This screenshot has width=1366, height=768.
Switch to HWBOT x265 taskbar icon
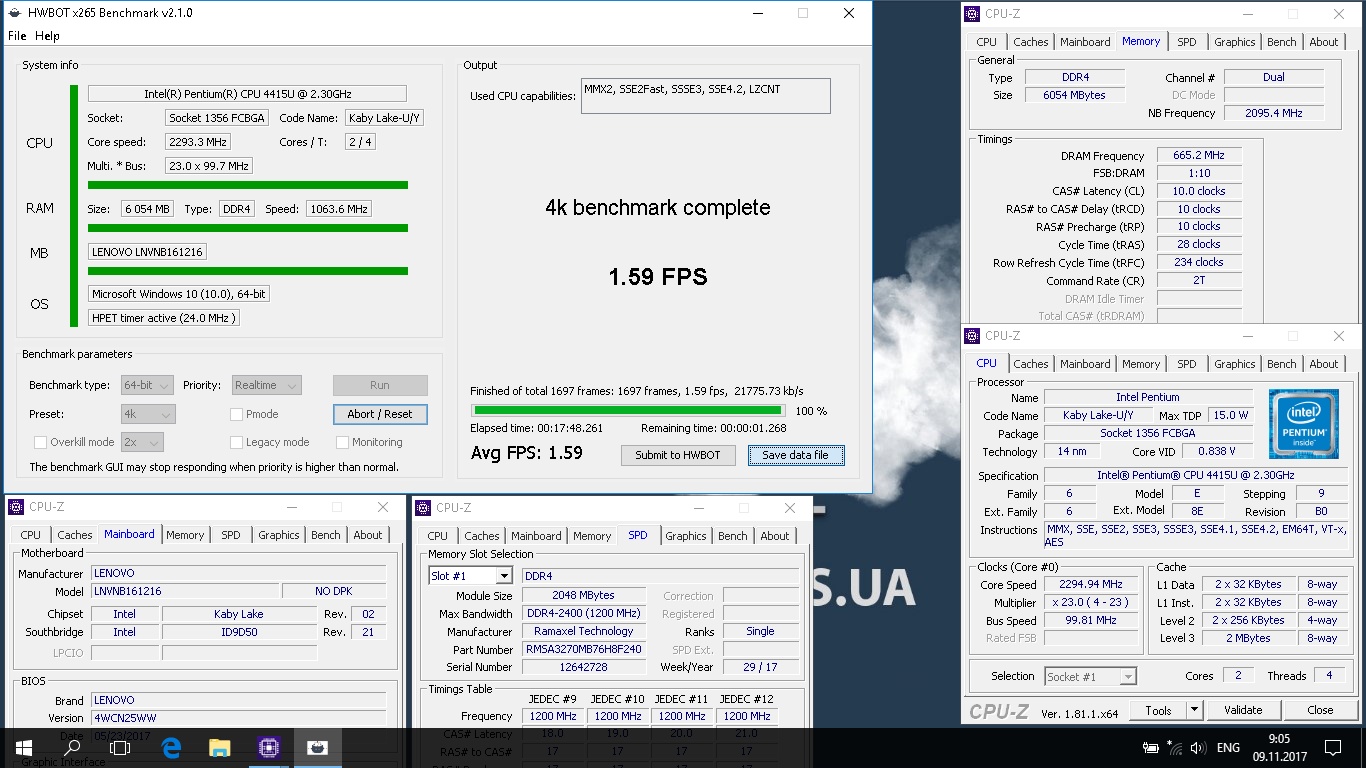point(317,747)
